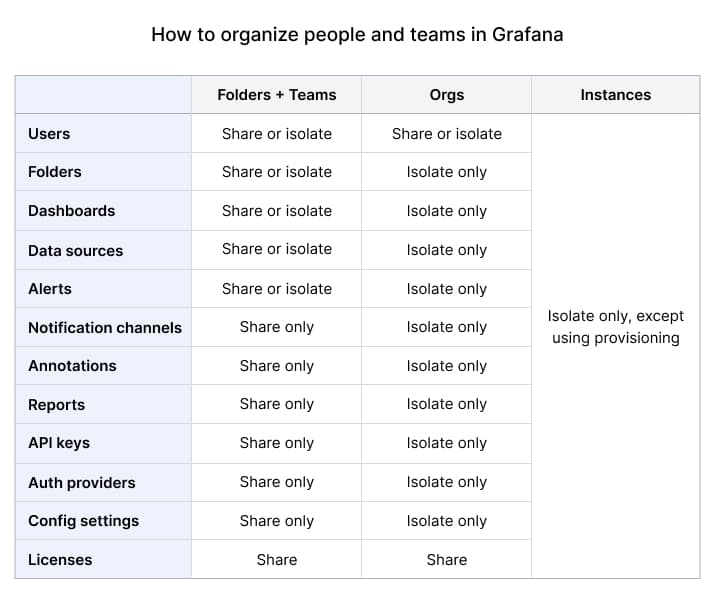The height and width of the screenshot is (599, 719).
Task: Click the "Alerts" row label
Action: [50, 289]
